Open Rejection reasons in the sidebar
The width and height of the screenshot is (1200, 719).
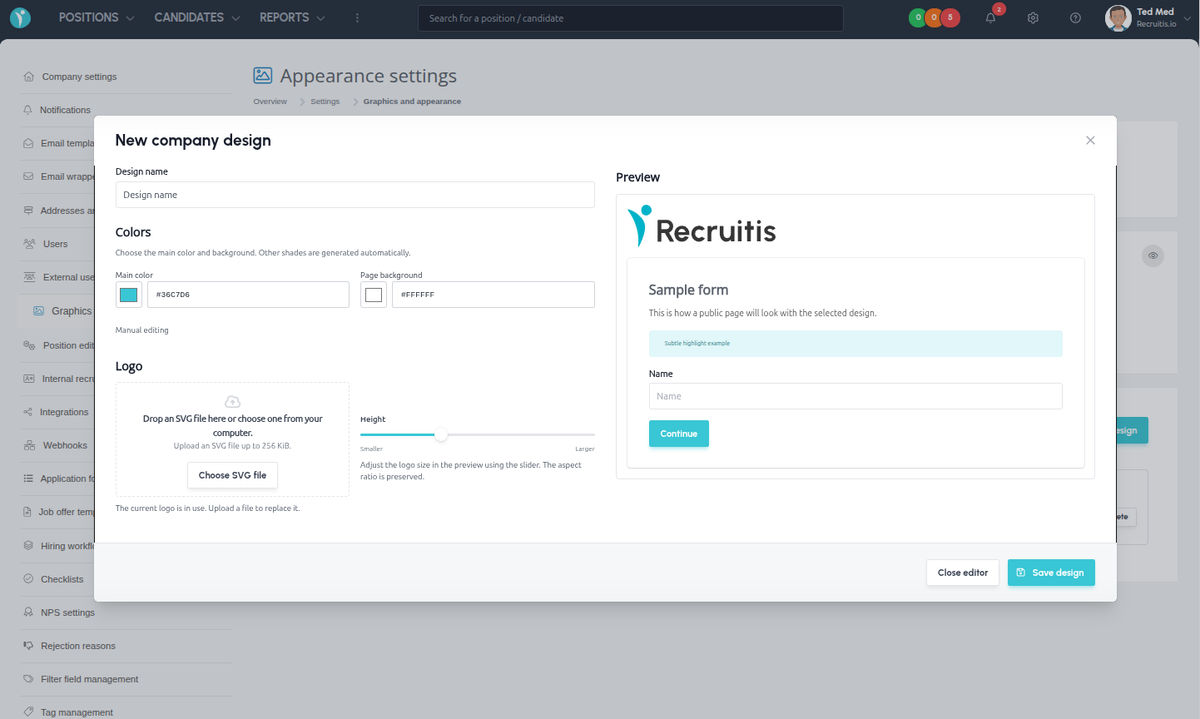pos(78,646)
